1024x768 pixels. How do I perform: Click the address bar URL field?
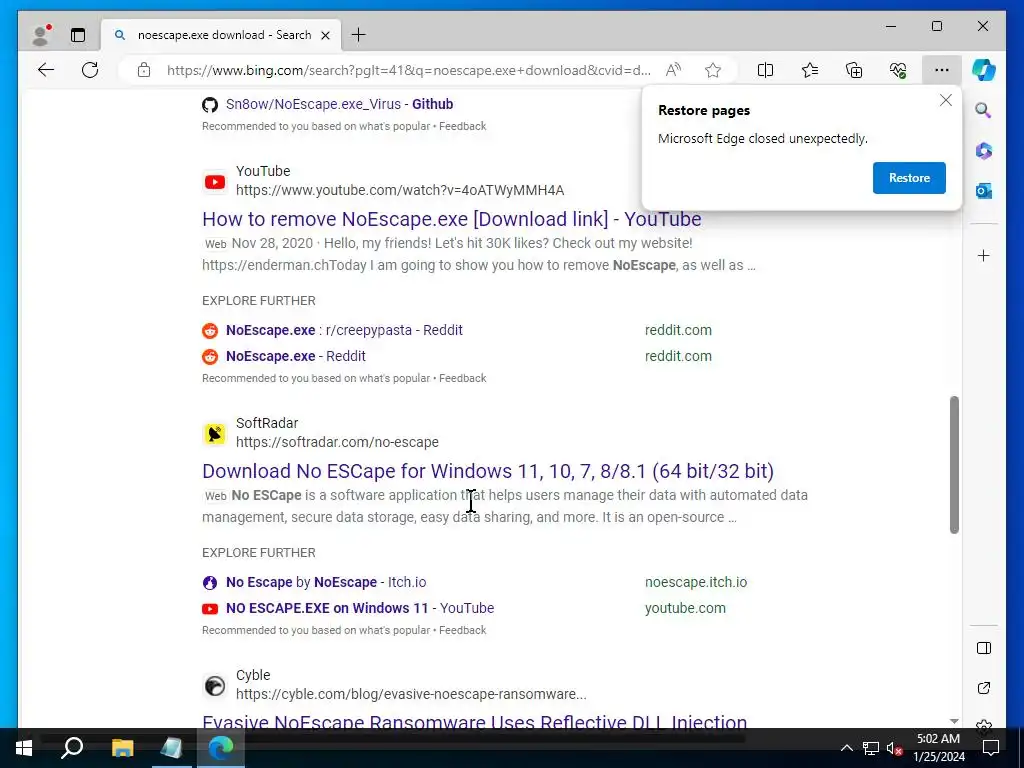408,70
